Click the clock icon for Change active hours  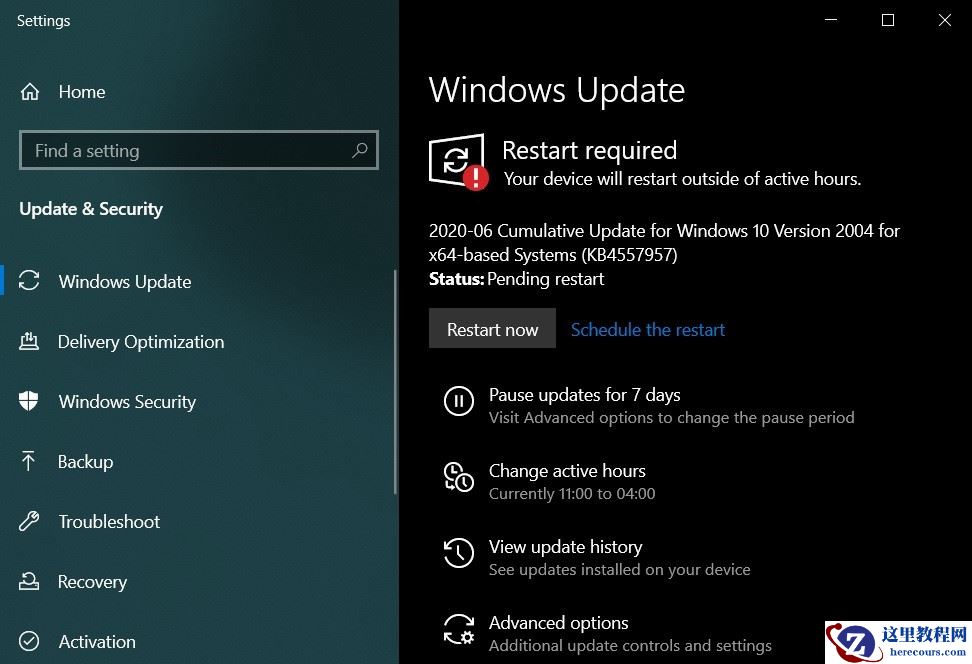459,477
